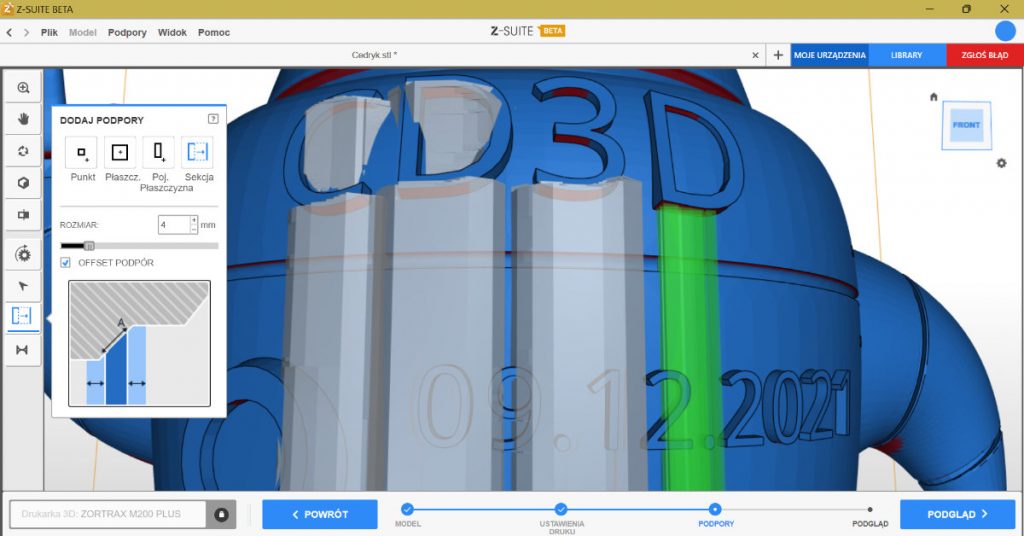Click the Rozmiar input field
Viewport: 1024px width, 536px height.
click(174, 225)
